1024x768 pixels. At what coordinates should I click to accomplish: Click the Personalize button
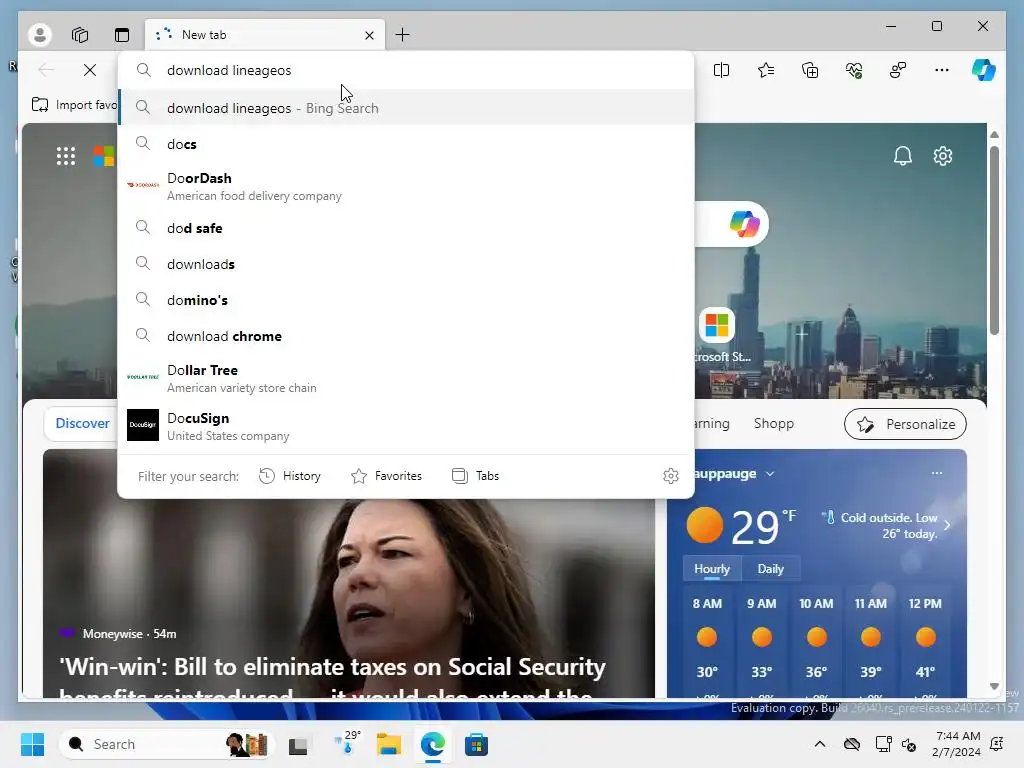click(905, 424)
